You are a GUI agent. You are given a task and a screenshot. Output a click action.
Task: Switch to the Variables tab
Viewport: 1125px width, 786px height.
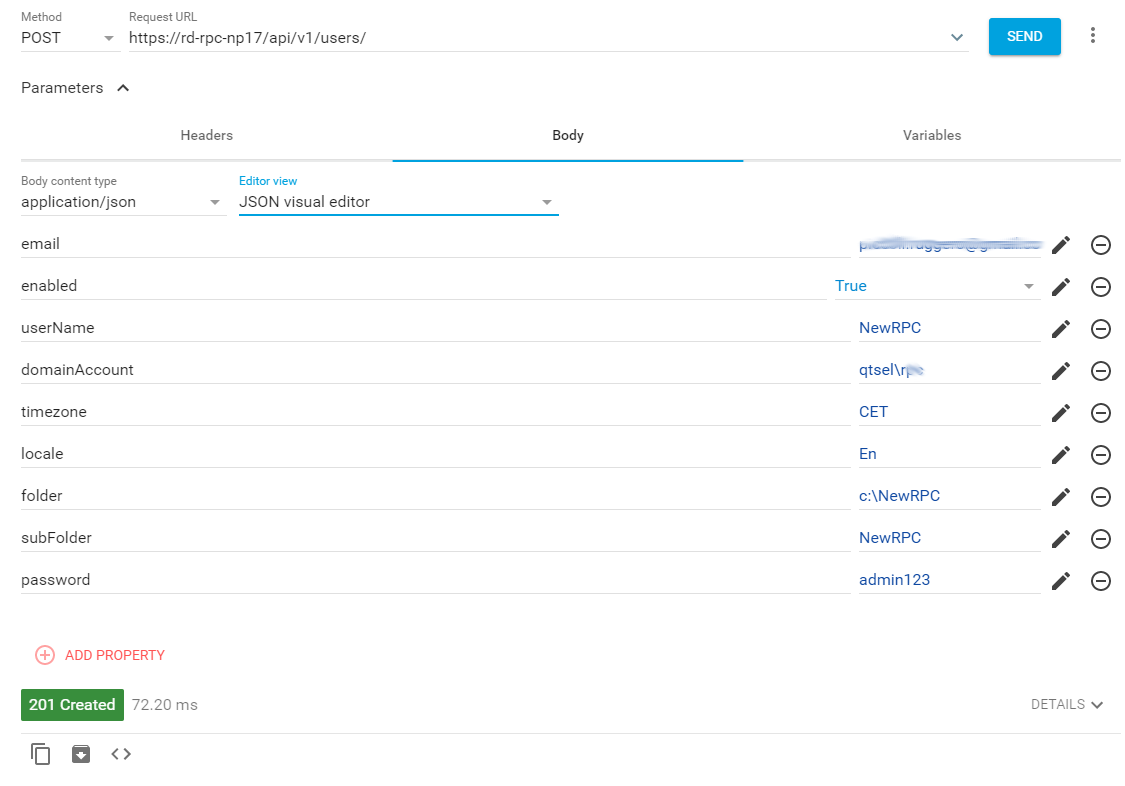pos(932,135)
